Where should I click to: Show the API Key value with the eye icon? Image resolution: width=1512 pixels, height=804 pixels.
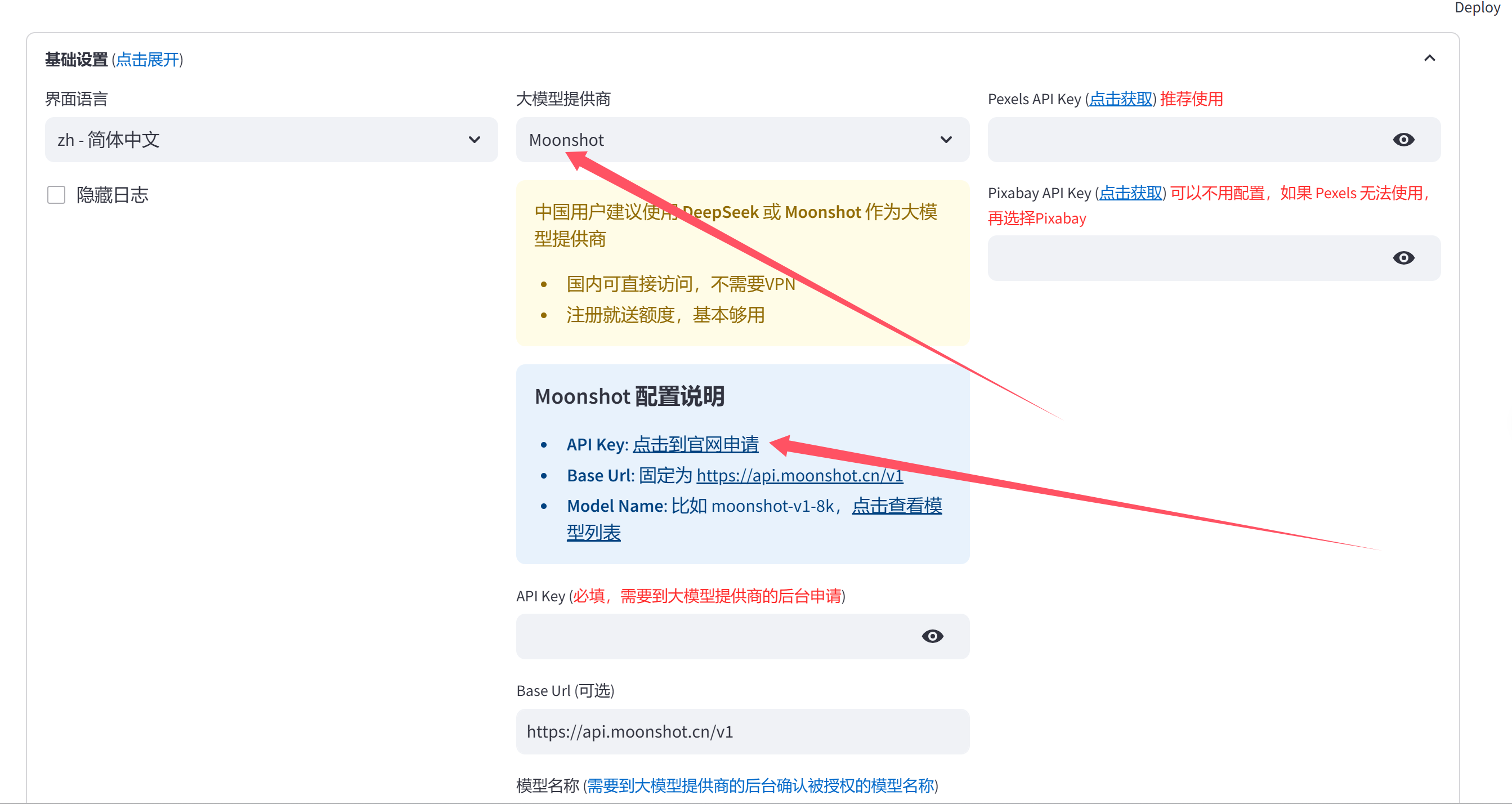coord(933,636)
